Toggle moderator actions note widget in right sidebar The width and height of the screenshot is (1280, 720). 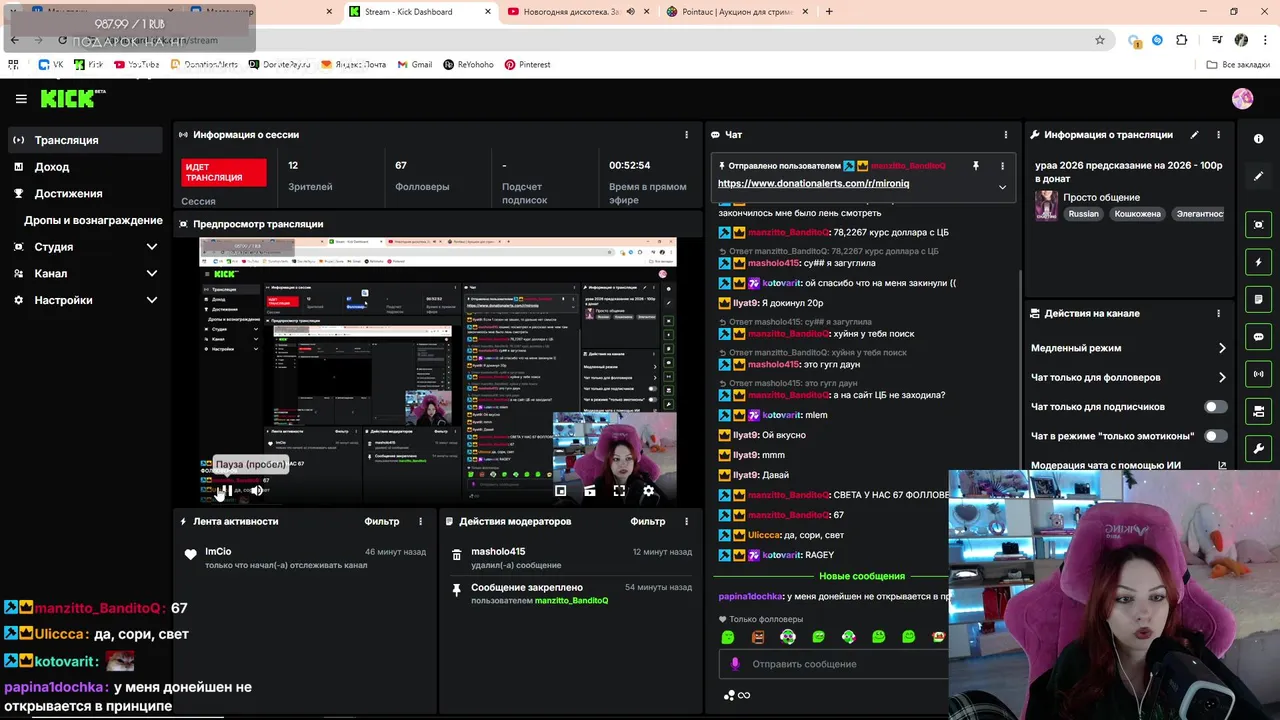coord(1259,299)
